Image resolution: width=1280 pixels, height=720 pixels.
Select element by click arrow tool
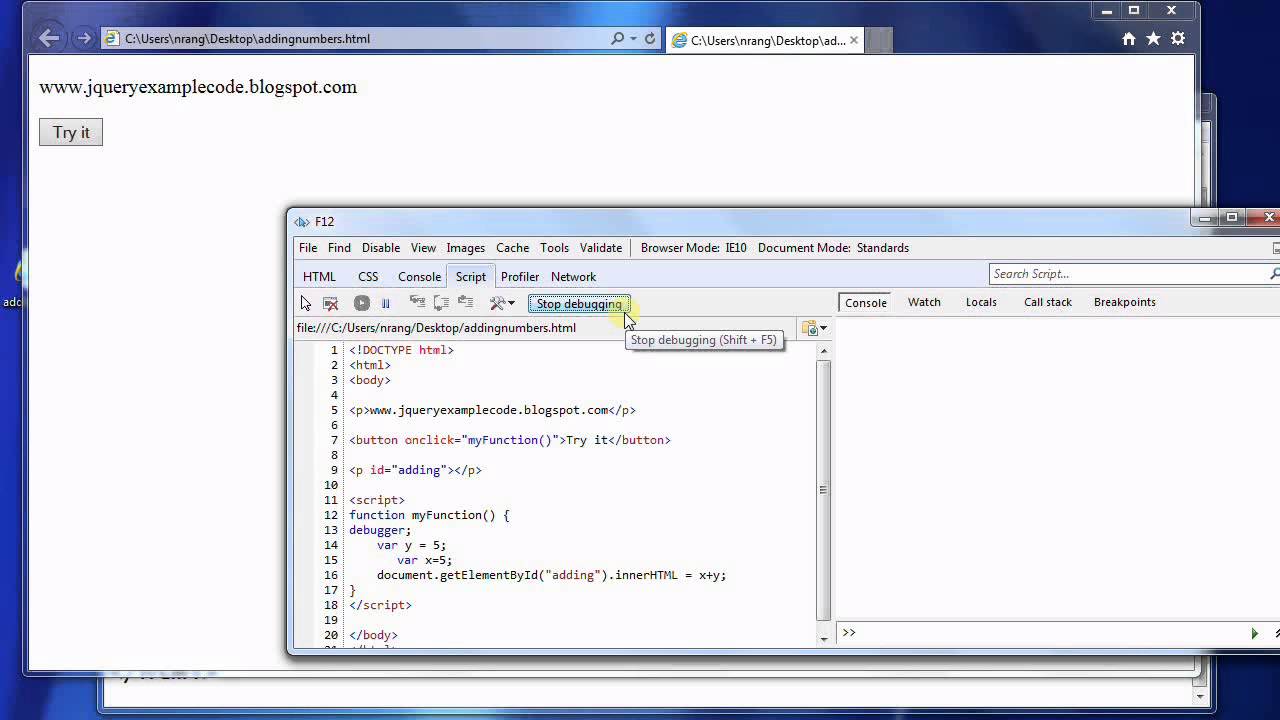pos(306,303)
